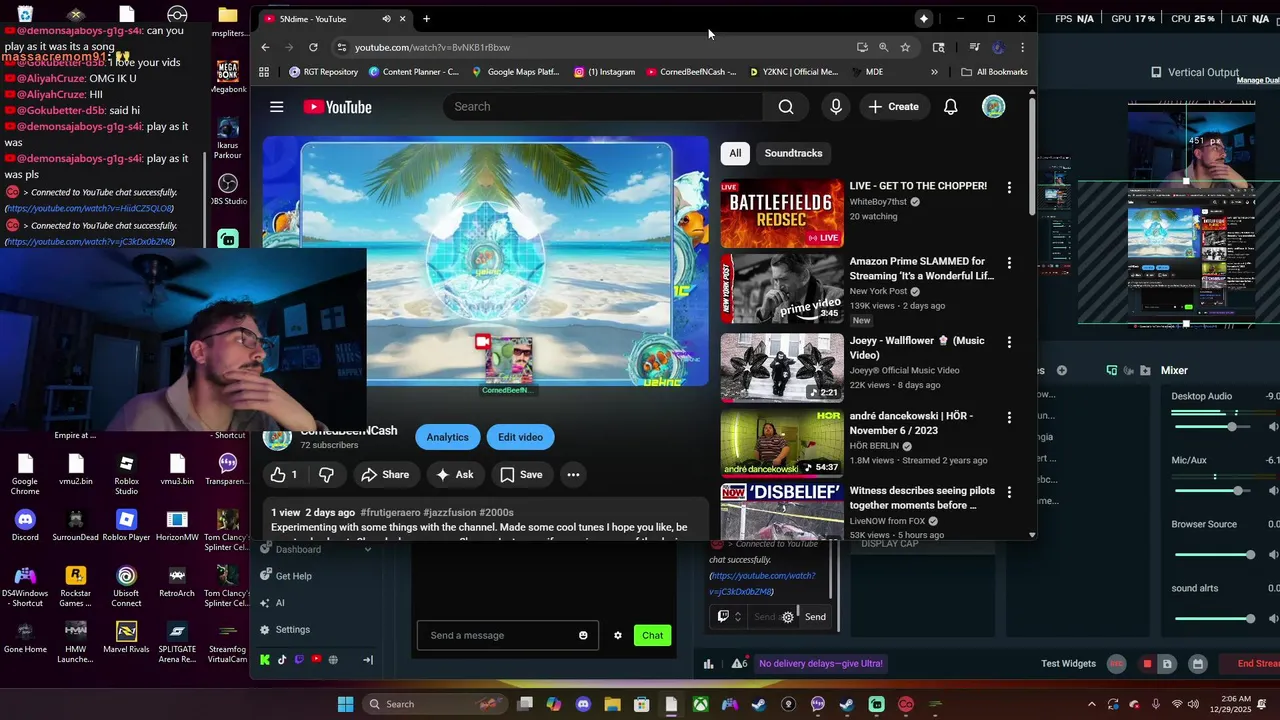The height and width of the screenshot is (720, 1280).
Task: Click the Twitch platform icon in sidebar
Action: (x=299, y=660)
